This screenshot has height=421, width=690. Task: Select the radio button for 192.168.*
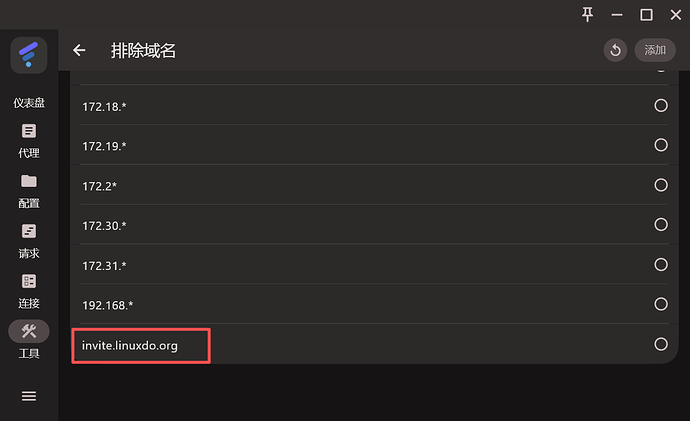[661, 304]
